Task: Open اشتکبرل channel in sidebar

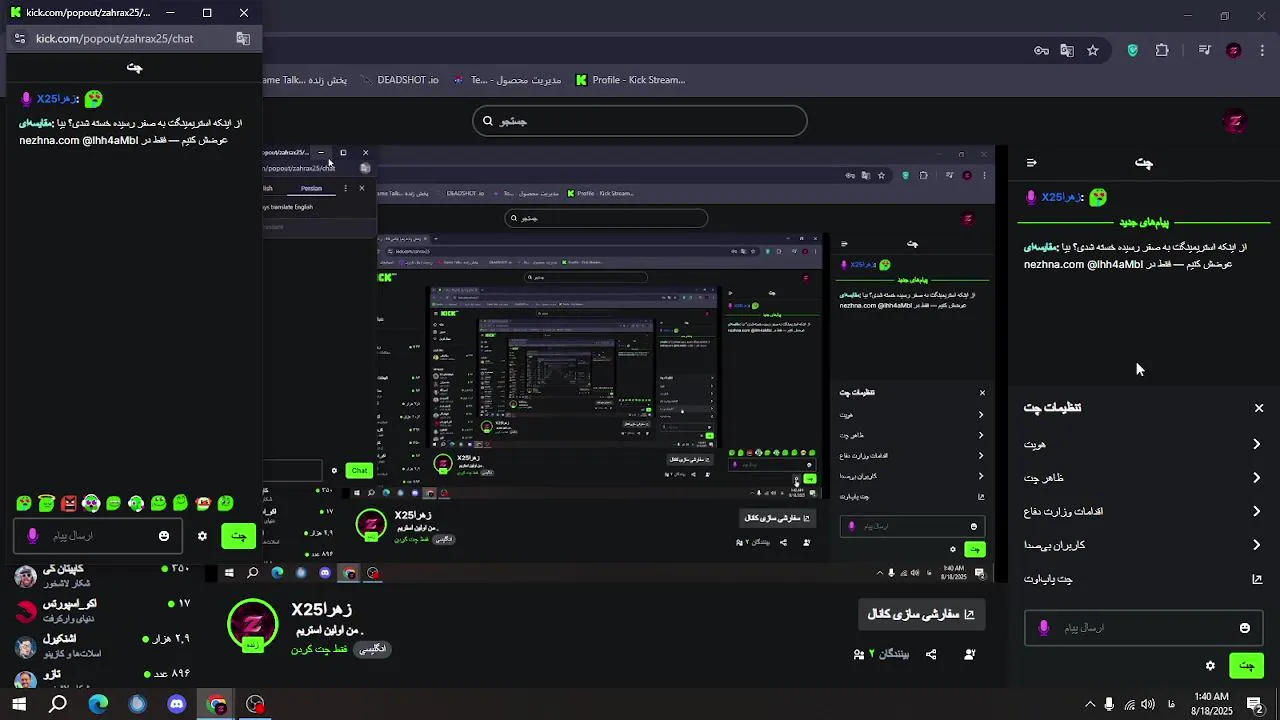Action: pos(104,645)
